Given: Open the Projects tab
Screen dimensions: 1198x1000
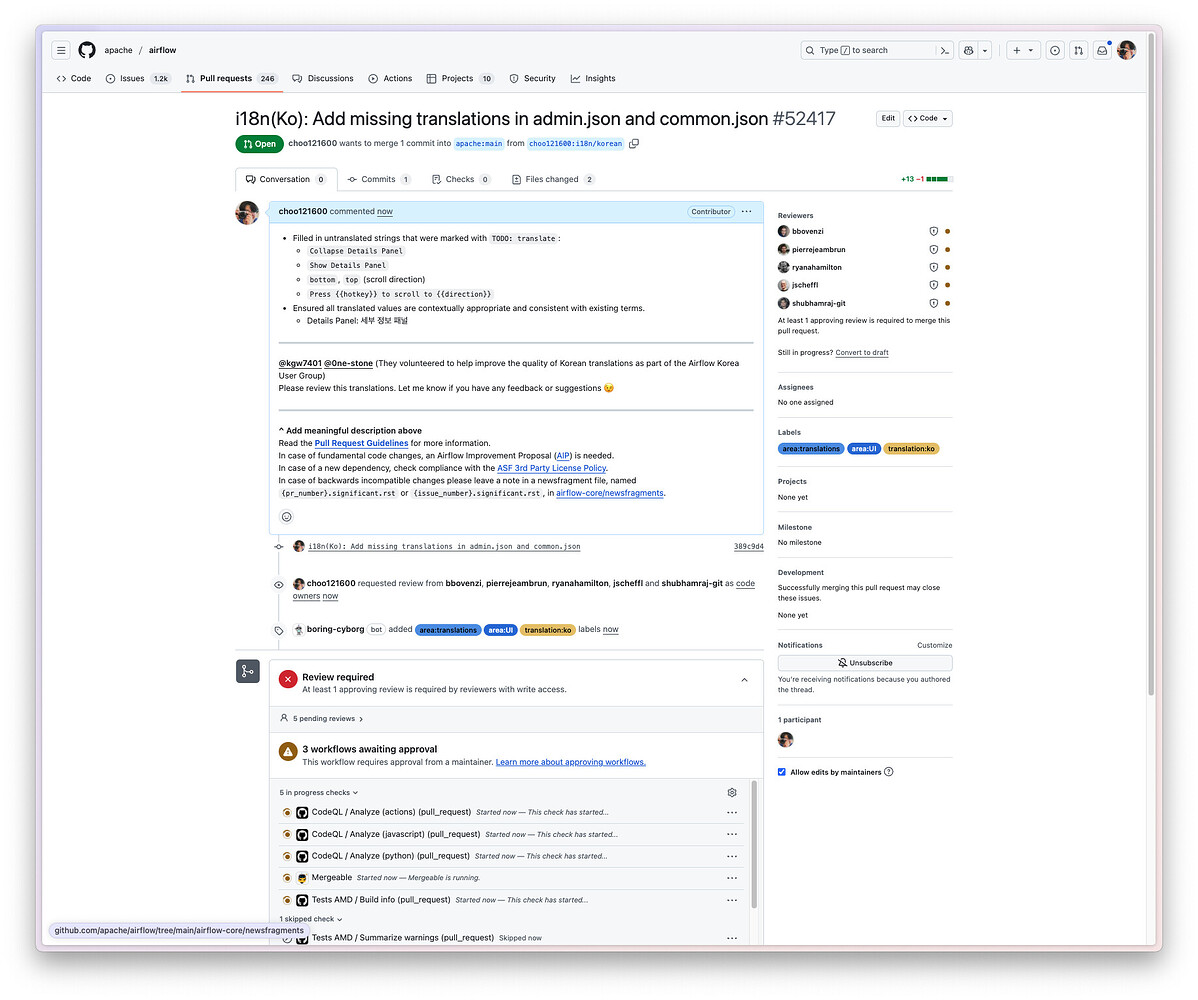Looking at the screenshot, I should tap(460, 79).
